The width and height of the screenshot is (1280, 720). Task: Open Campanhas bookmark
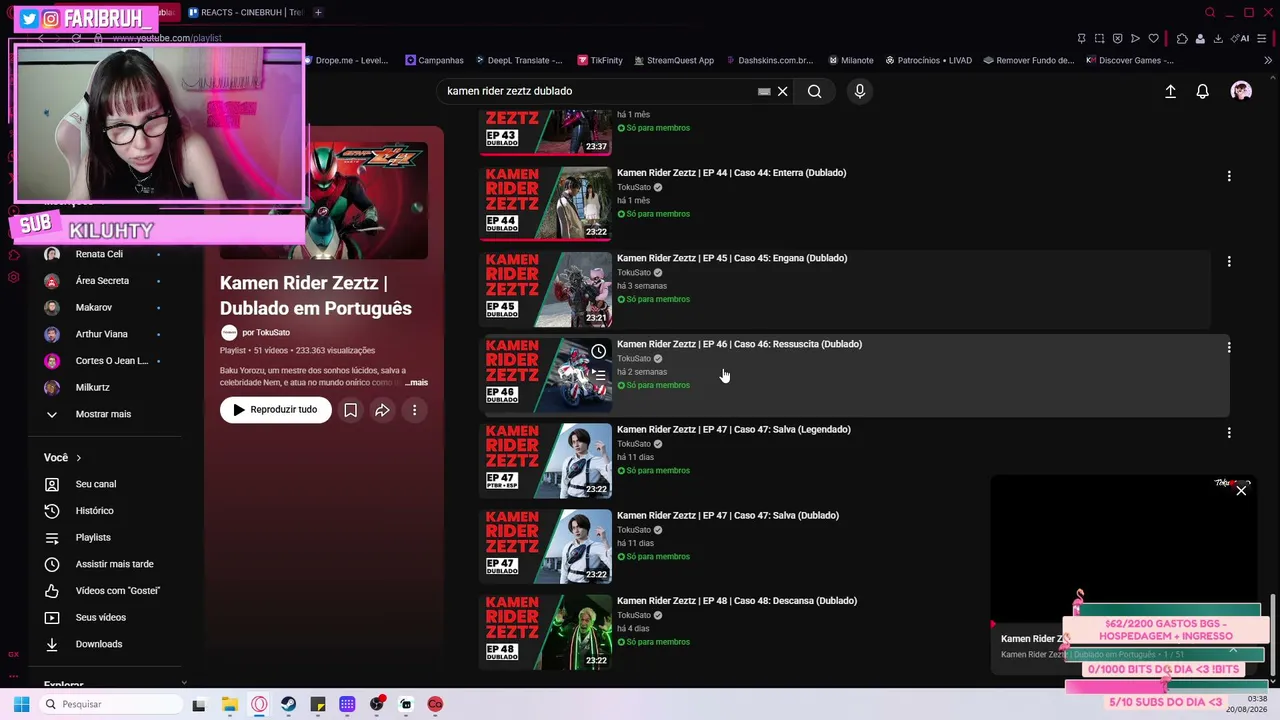tap(434, 60)
